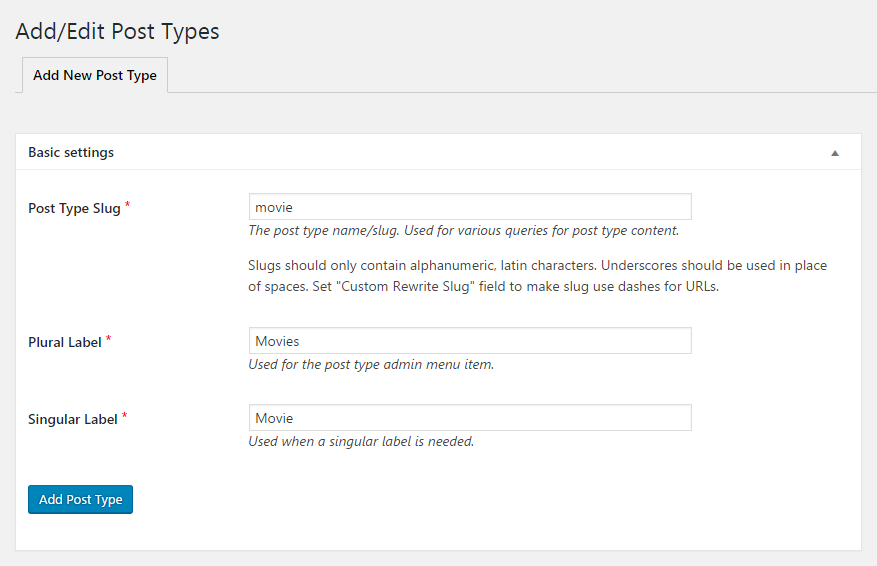Image resolution: width=877 pixels, height=566 pixels.
Task: Click the red asterisk beside Plural Label
Action: [109, 338]
